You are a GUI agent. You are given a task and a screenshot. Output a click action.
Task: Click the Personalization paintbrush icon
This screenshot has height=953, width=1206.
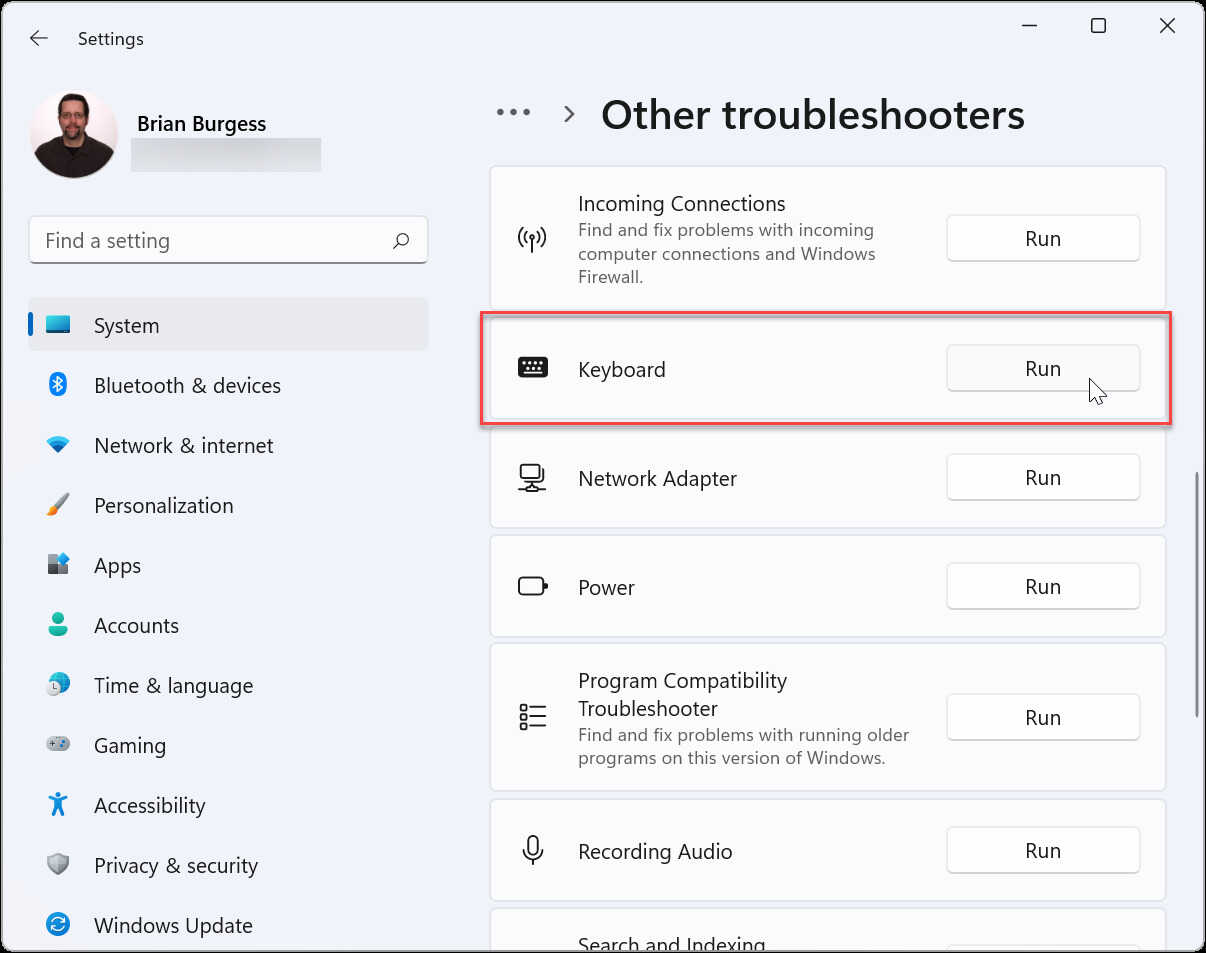click(x=58, y=505)
